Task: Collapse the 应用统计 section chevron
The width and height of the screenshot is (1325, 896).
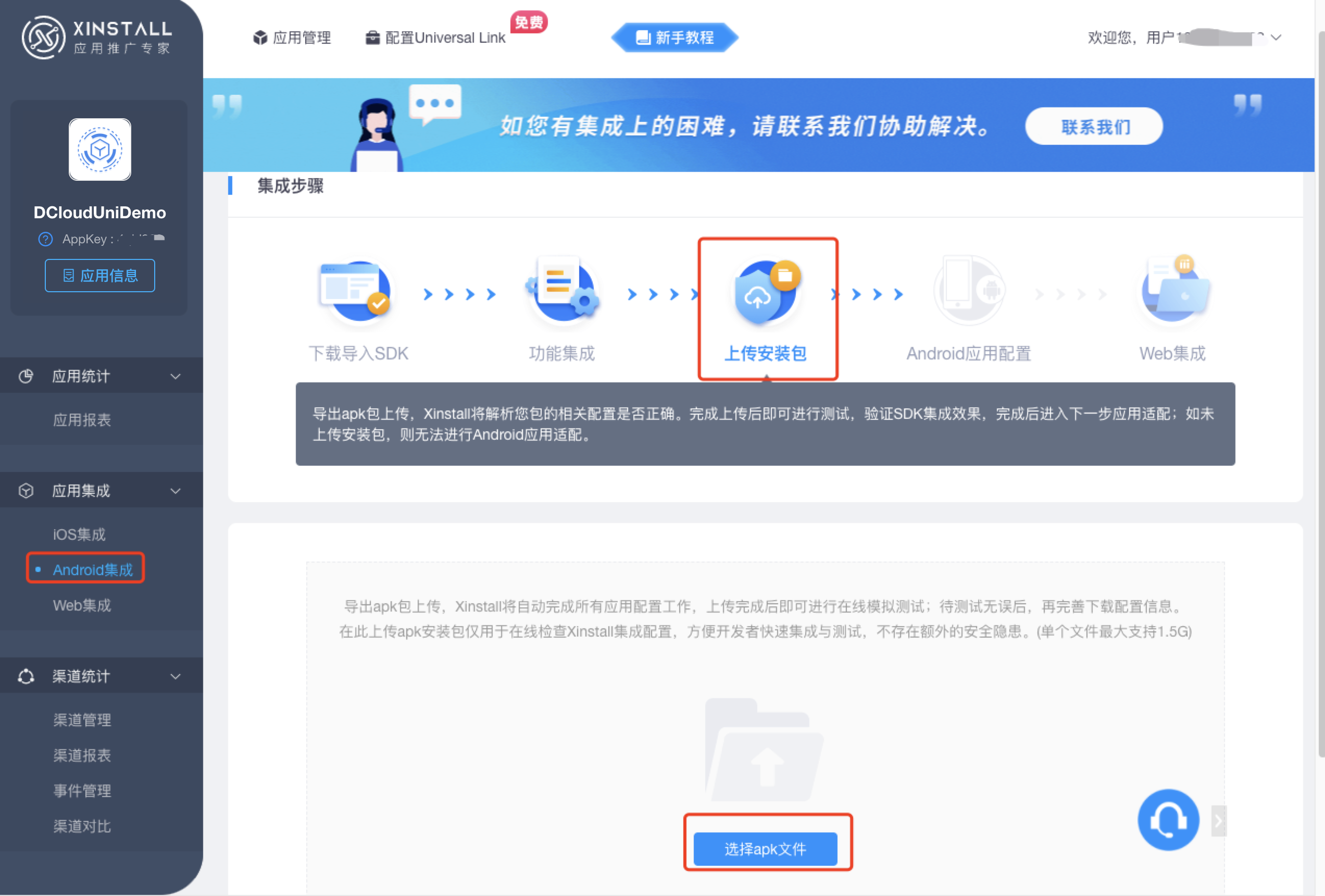Action: tap(176, 377)
